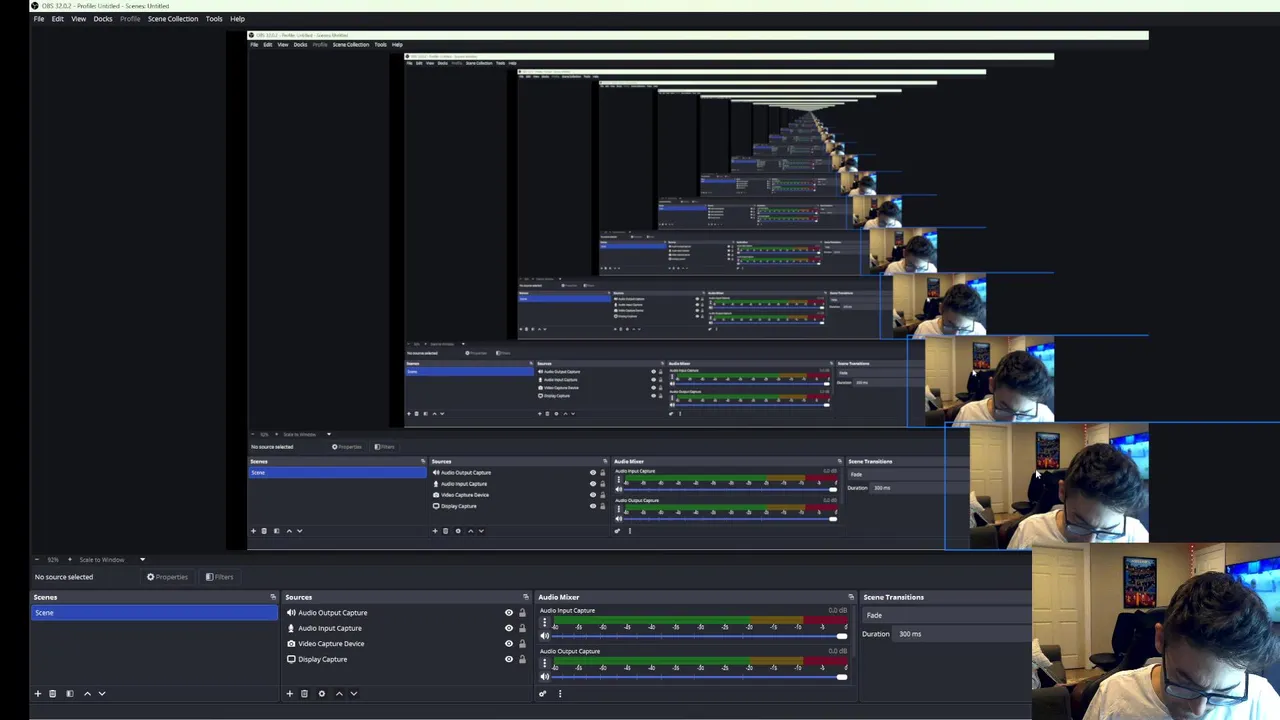Click the 300 ms transition Duration field

pyautogui.click(x=960, y=634)
